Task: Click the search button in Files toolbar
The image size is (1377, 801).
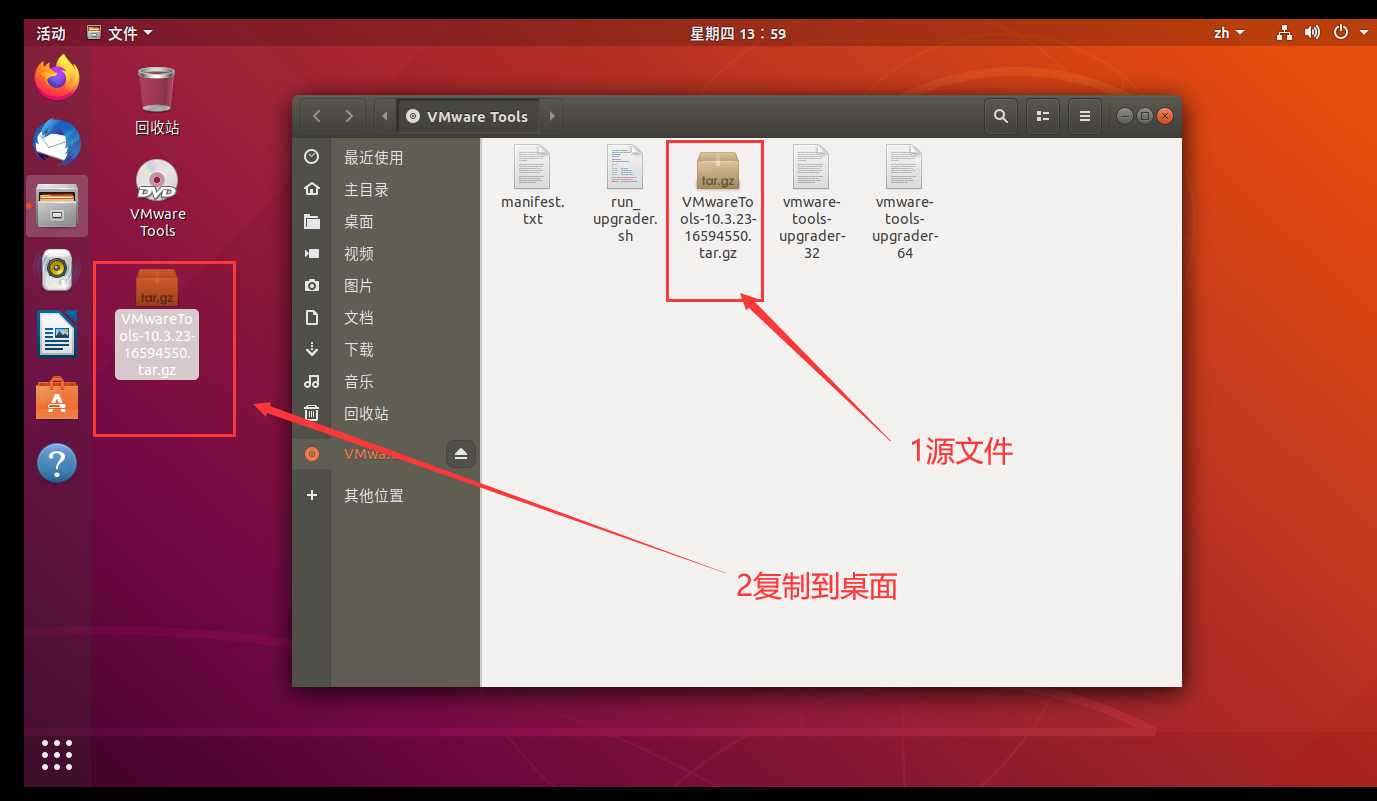Action: point(1000,116)
